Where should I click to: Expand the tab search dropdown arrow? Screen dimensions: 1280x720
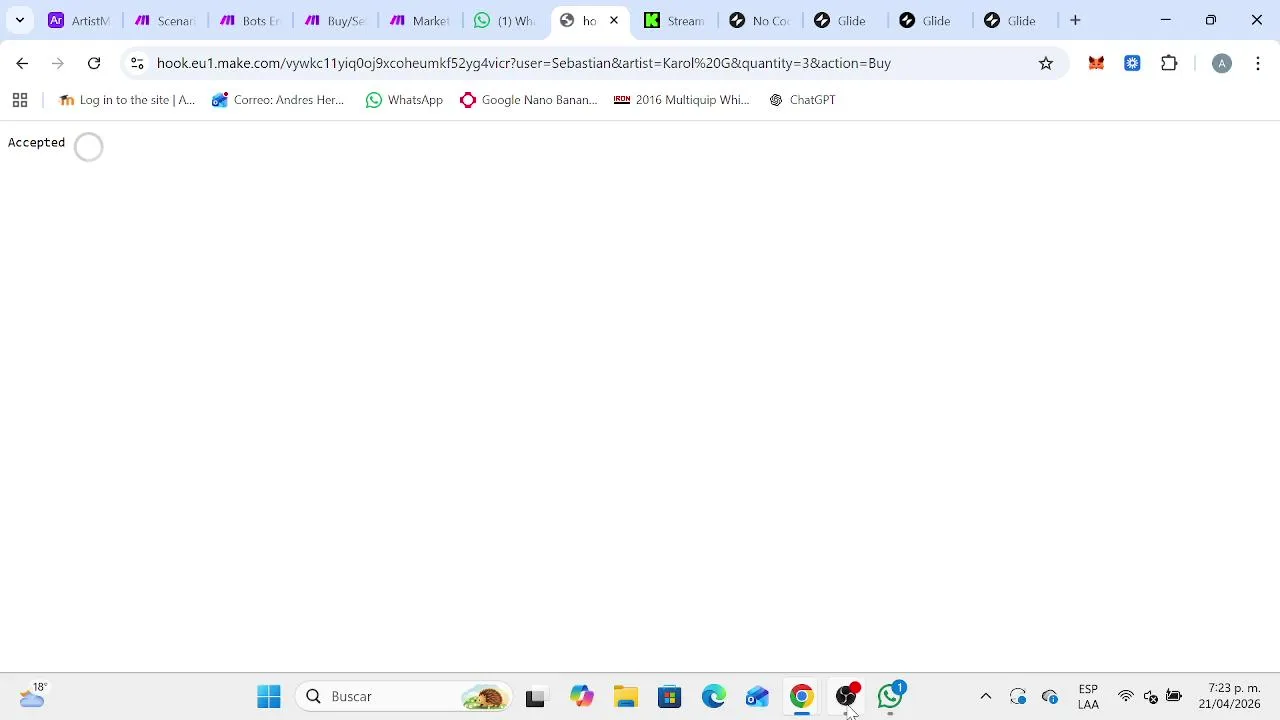(x=19, y=20)
